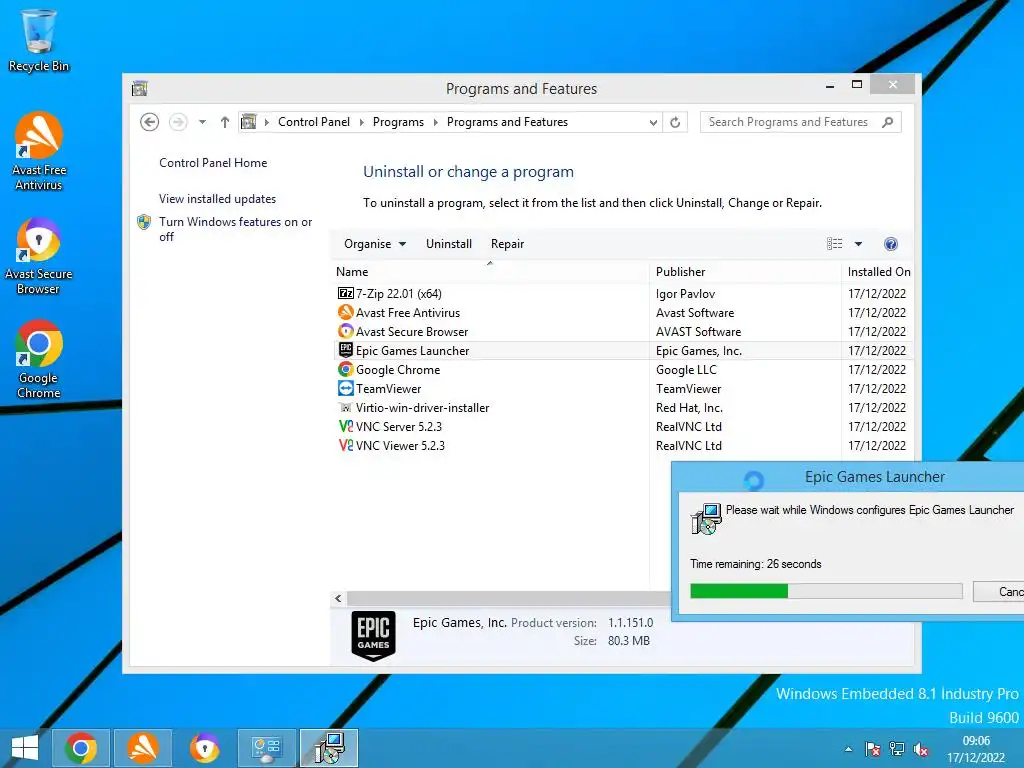
Task: Select Avast Free Antivirus in the list
Action: pyautogui.click(x=408, y=313)
